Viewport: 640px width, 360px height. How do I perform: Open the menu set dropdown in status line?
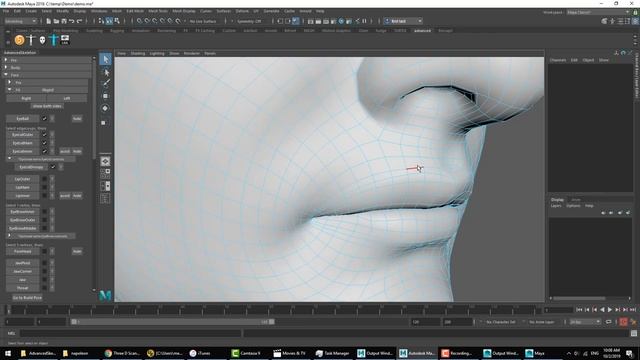20,21
